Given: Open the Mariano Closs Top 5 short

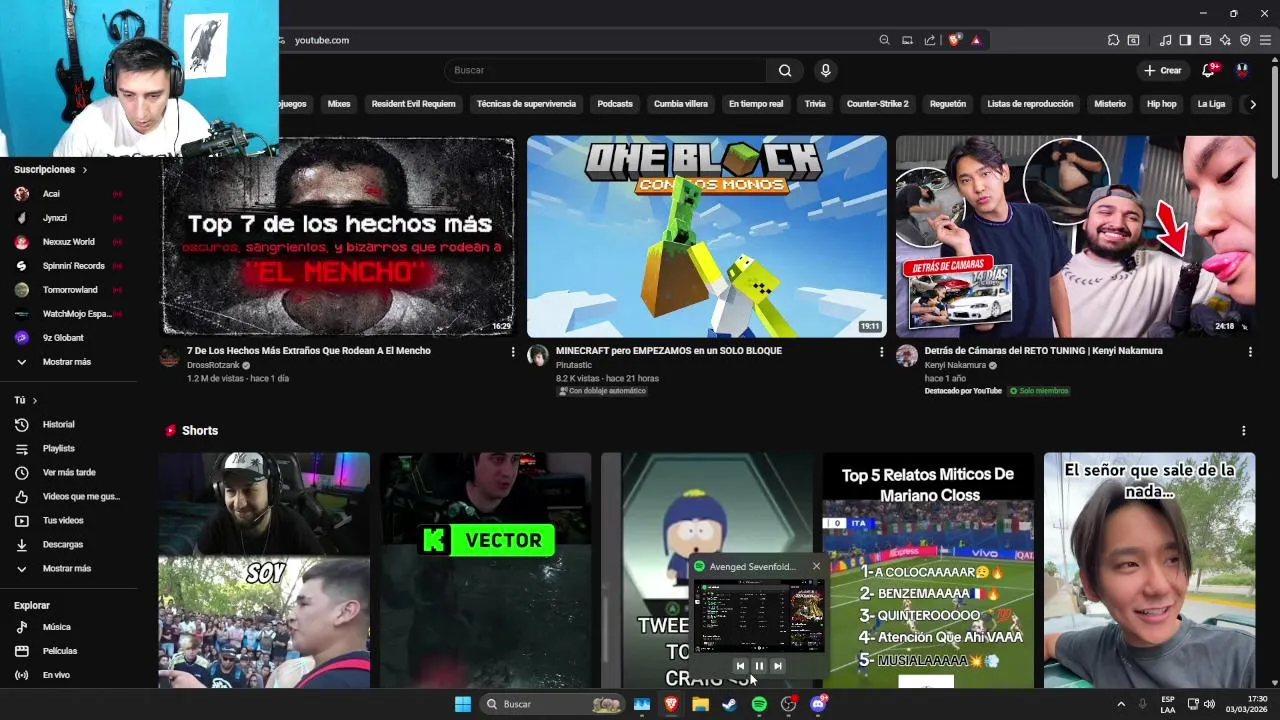Looking at the screenshot, I should 928,570.
